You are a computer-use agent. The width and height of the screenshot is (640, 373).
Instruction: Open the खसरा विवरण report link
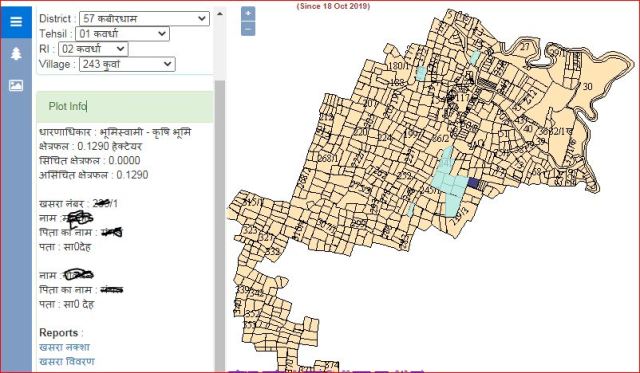pyautogui.click(x=67, y=362)
